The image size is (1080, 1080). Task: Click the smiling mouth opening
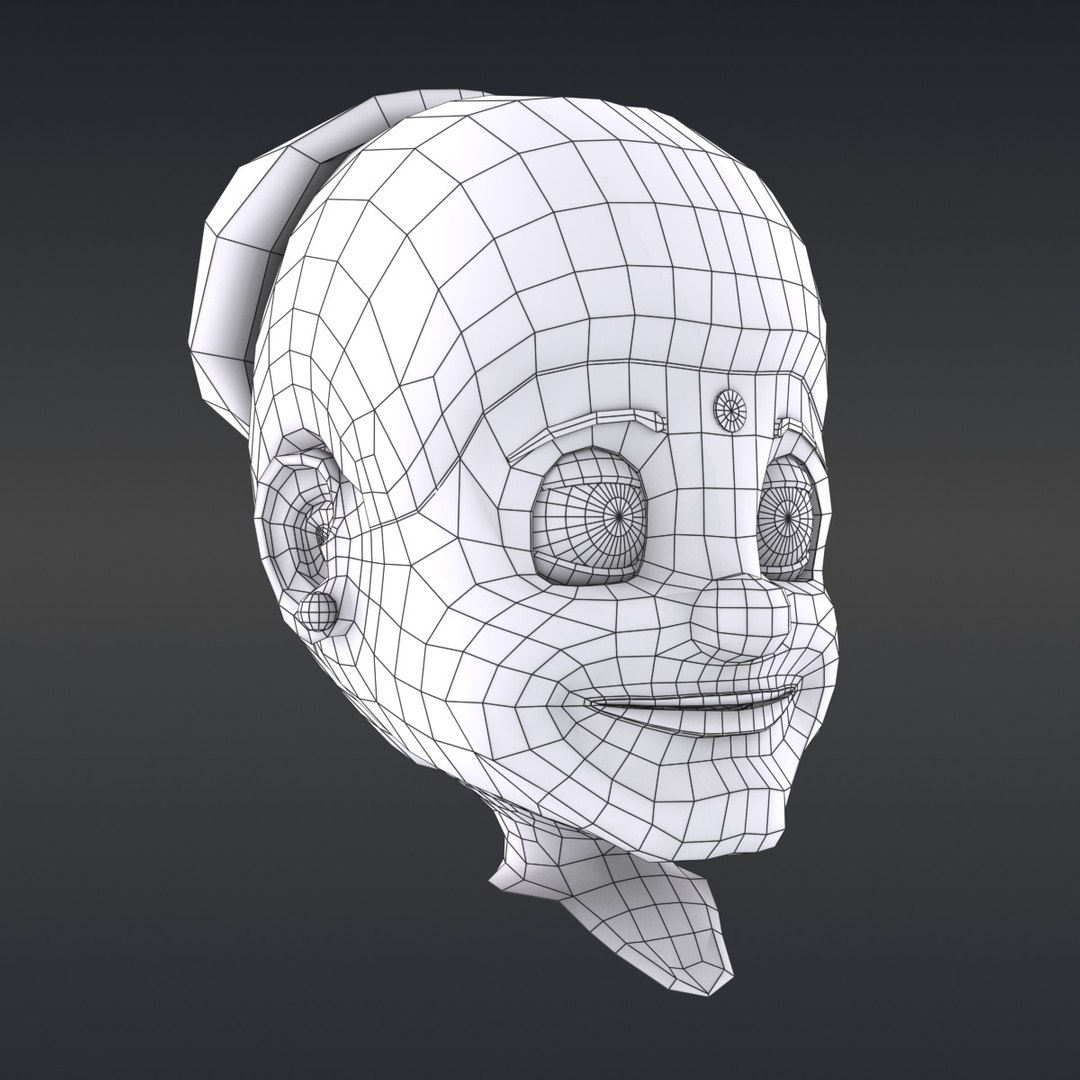pyautogui.click(x=692, y=705)
